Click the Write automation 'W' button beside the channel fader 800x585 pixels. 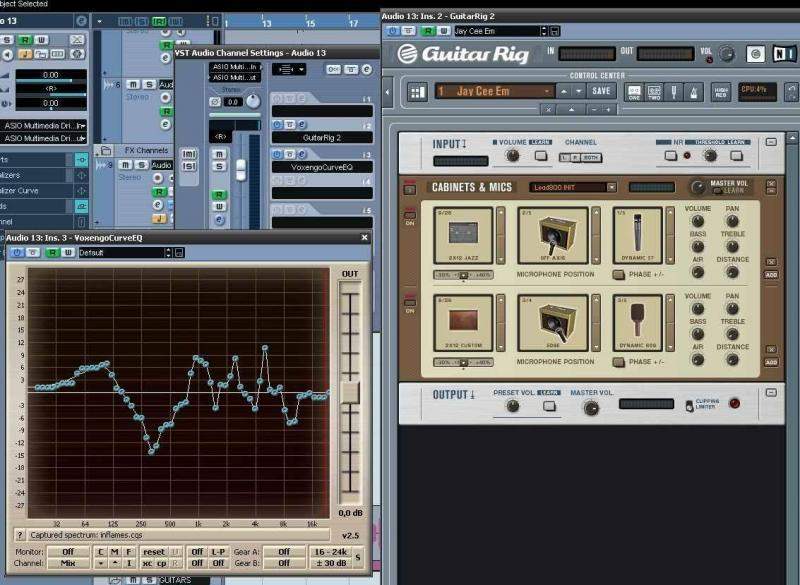[x=219, y=207]
